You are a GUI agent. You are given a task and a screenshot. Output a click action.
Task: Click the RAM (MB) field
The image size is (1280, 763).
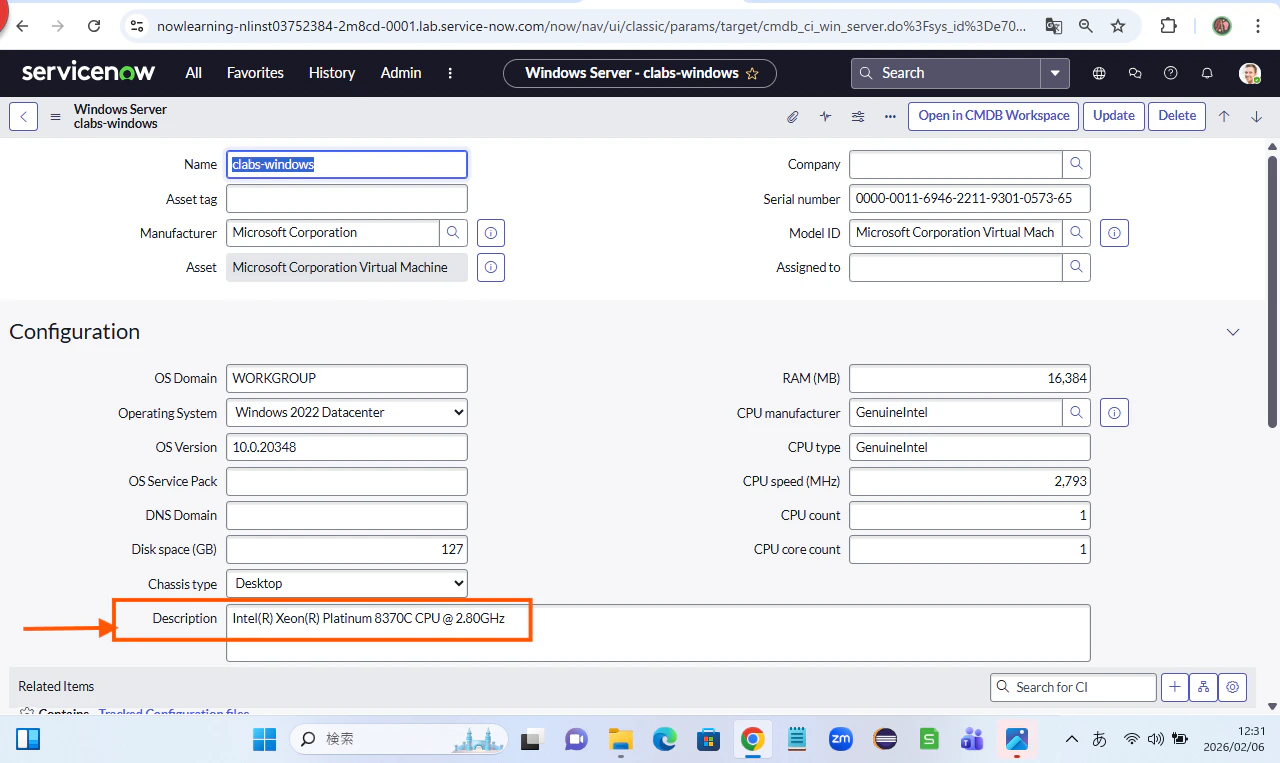point(970,378)
